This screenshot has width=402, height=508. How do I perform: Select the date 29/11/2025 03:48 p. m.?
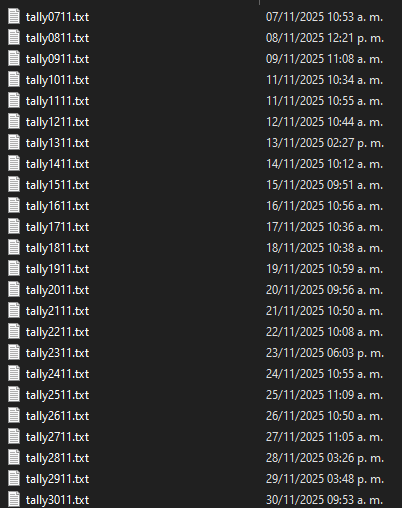click(325, 479)
